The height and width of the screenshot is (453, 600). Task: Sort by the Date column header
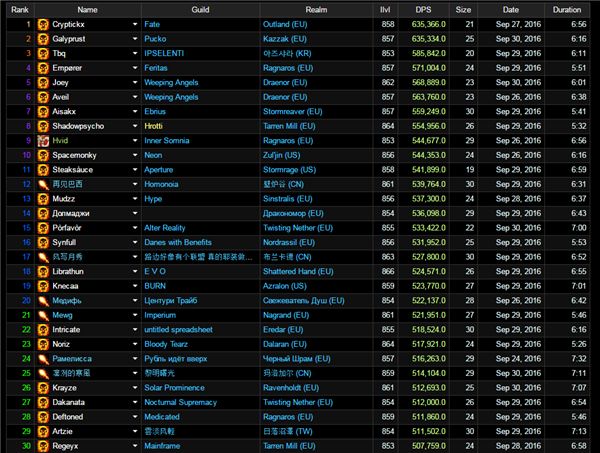(x=510, y=10)
